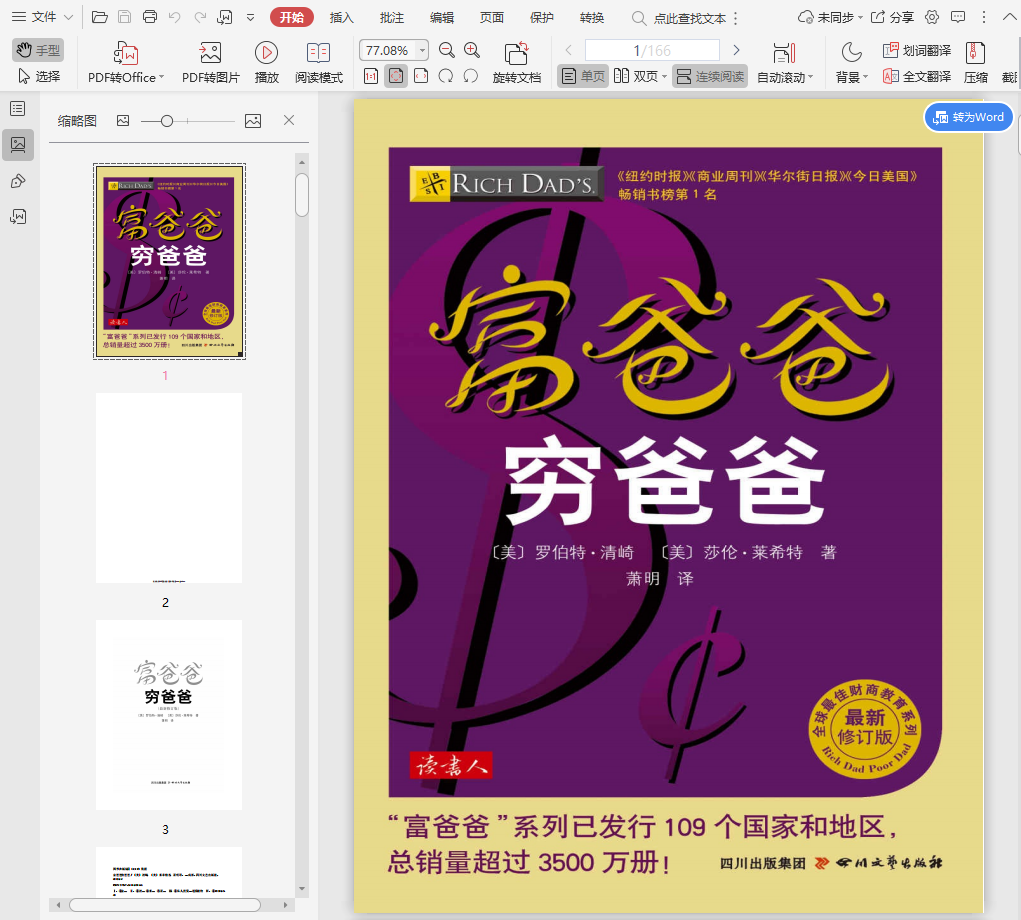Switch to 保护 tab

(542, 18)
